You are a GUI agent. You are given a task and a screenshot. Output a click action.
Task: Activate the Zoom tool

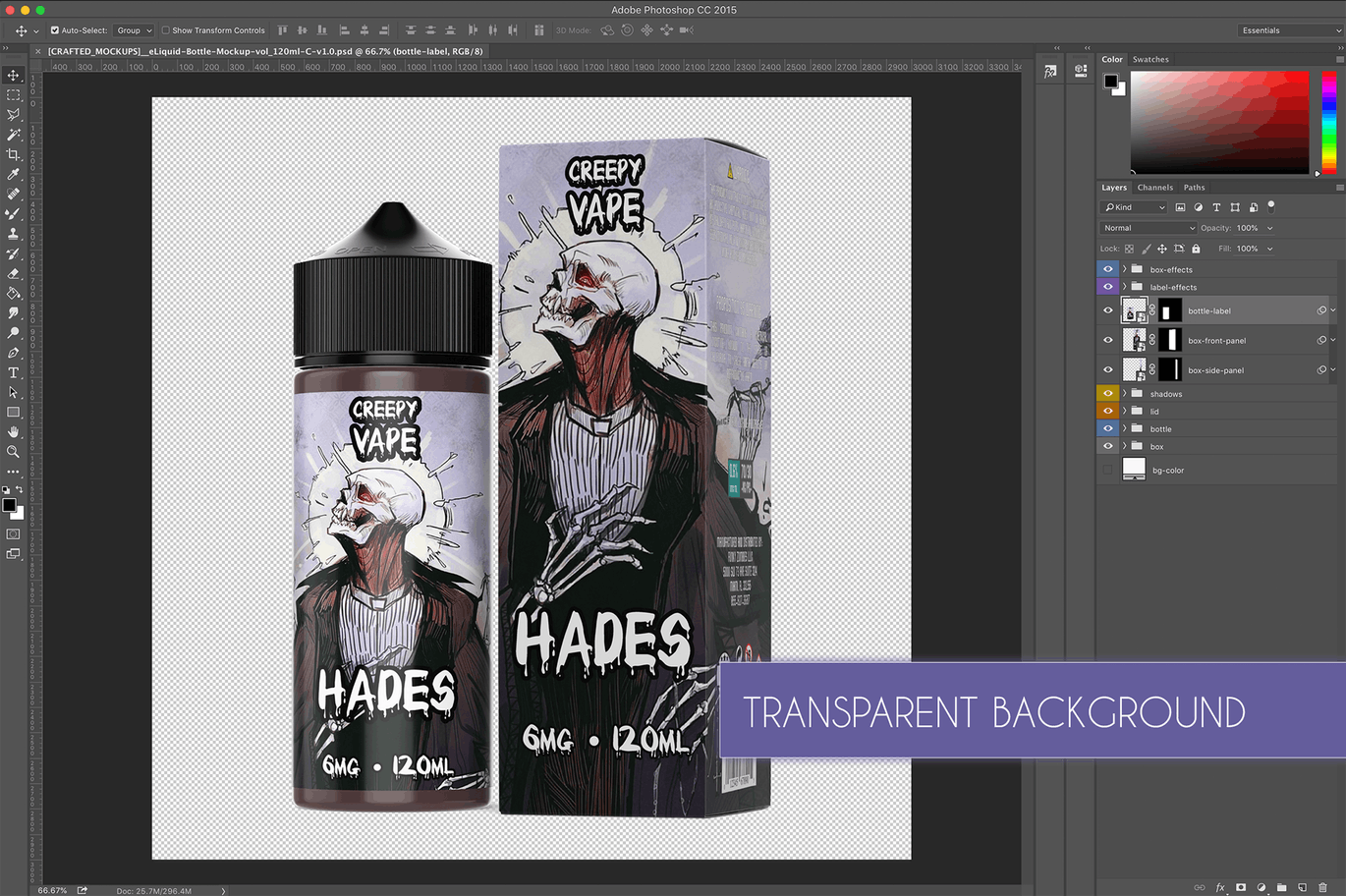(14, 452)
